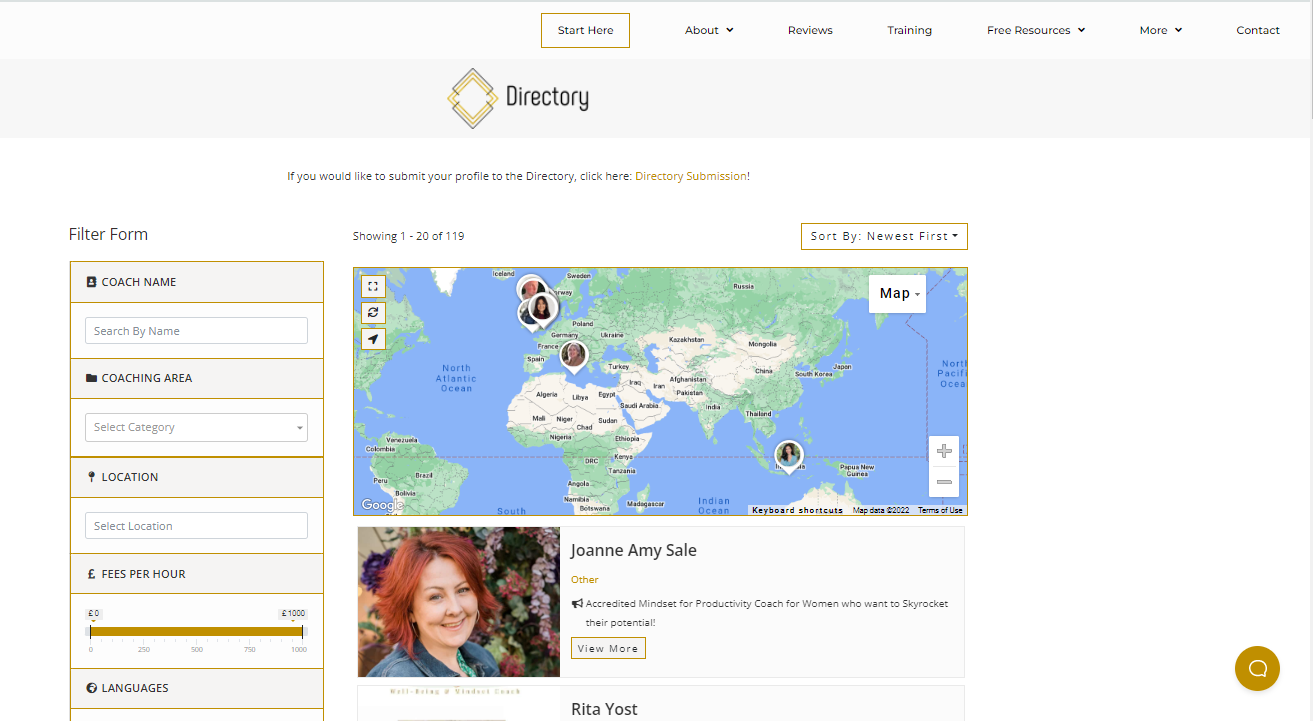Open the Sort By Newest First dropdown

884,236
